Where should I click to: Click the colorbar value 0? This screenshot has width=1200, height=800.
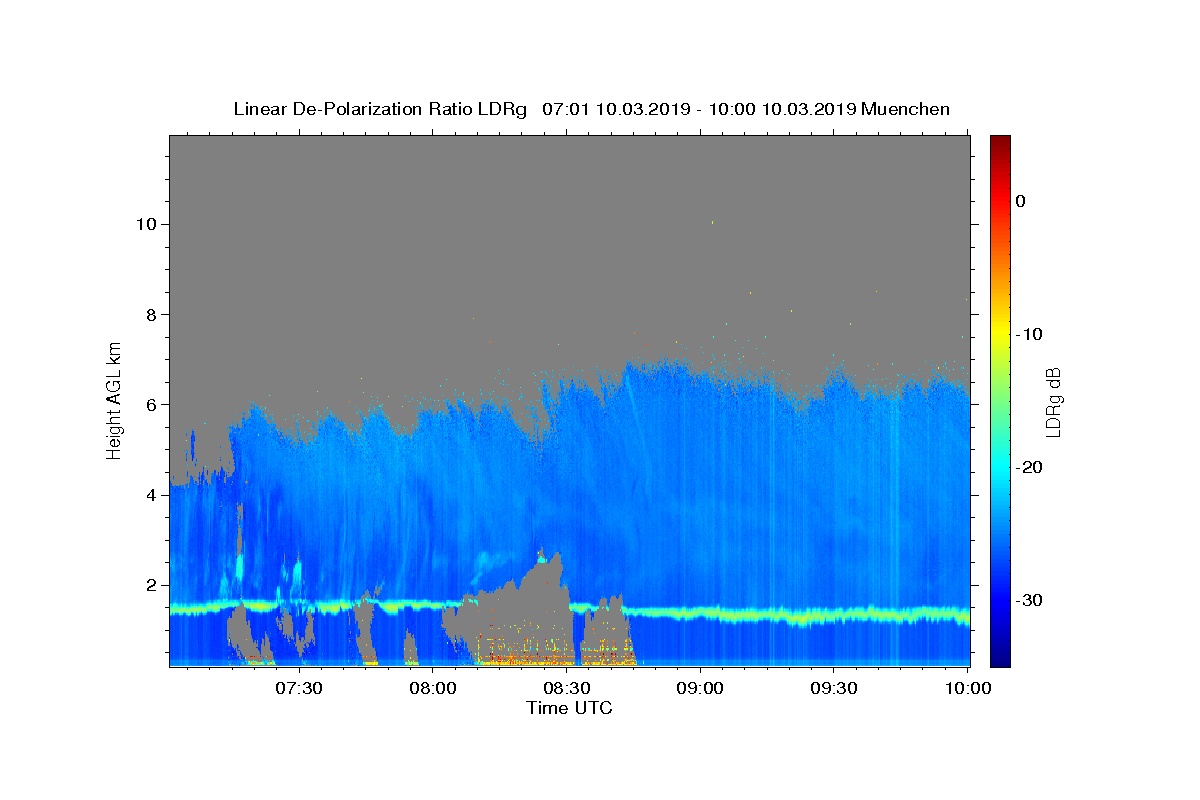point(1021,201)
